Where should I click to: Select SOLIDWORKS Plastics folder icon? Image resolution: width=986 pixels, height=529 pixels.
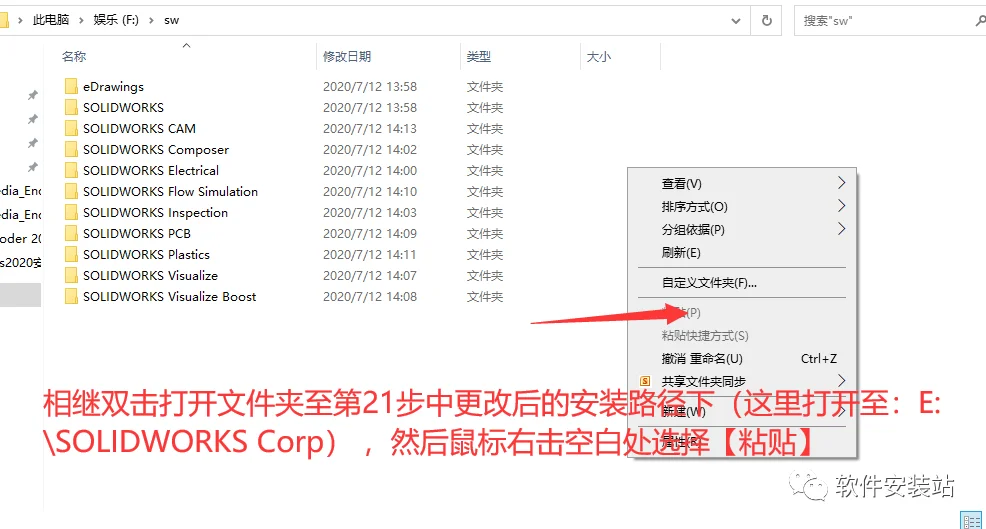coord(71,254)
